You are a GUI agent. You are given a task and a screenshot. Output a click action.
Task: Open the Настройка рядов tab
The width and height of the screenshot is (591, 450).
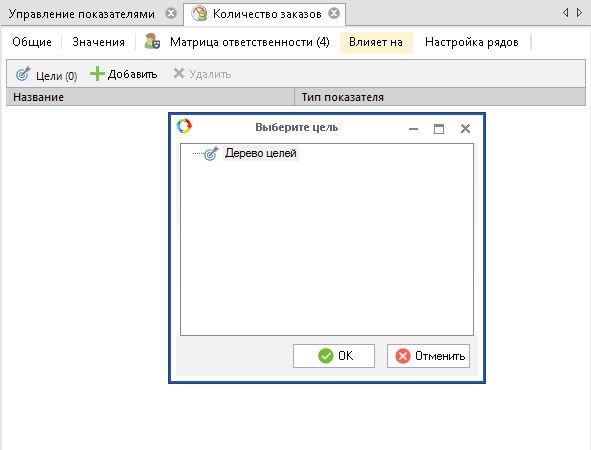click(x=472, y=42)
